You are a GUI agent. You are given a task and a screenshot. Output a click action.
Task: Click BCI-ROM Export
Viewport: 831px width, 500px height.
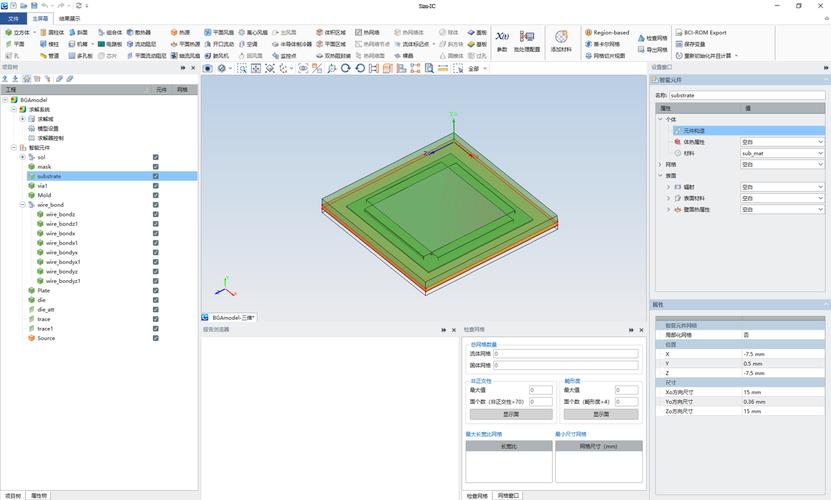click(x=701, y=32)
